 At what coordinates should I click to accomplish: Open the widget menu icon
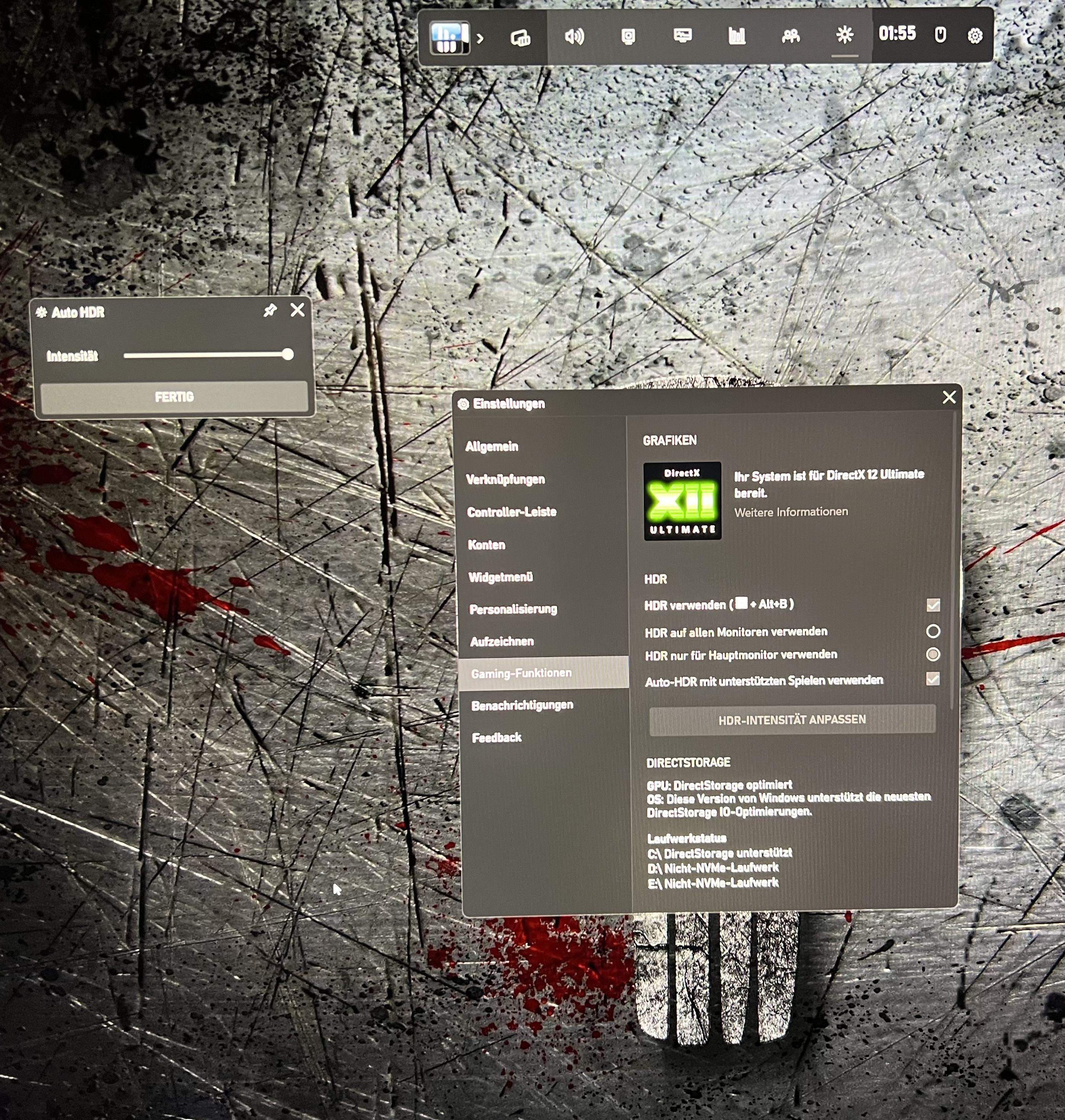point(520,38)
